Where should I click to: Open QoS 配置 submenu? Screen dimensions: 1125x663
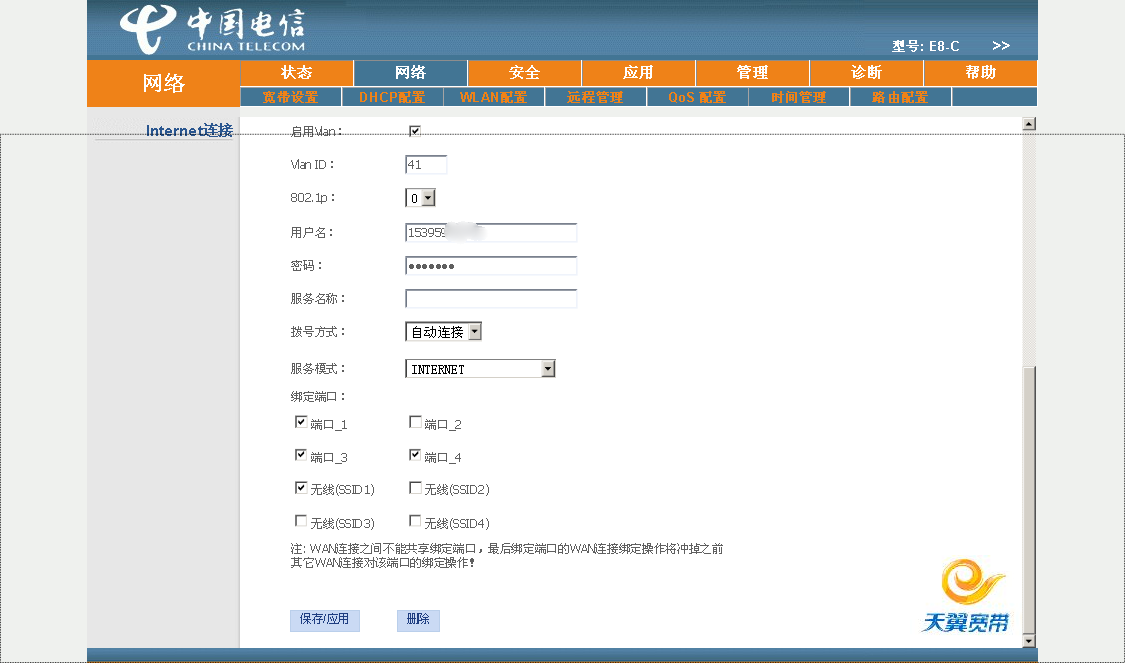(697, 97)
